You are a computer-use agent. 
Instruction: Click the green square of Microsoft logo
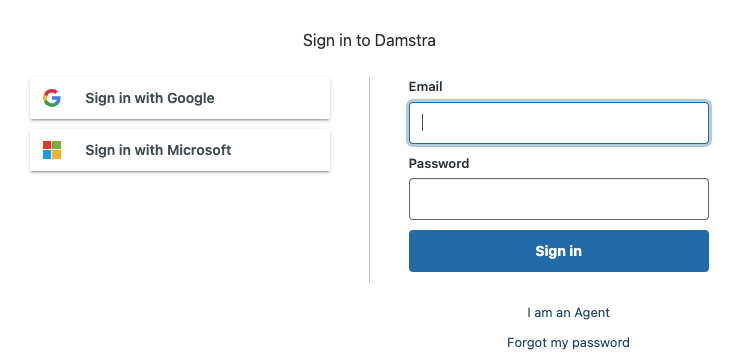tap(57, 146)
